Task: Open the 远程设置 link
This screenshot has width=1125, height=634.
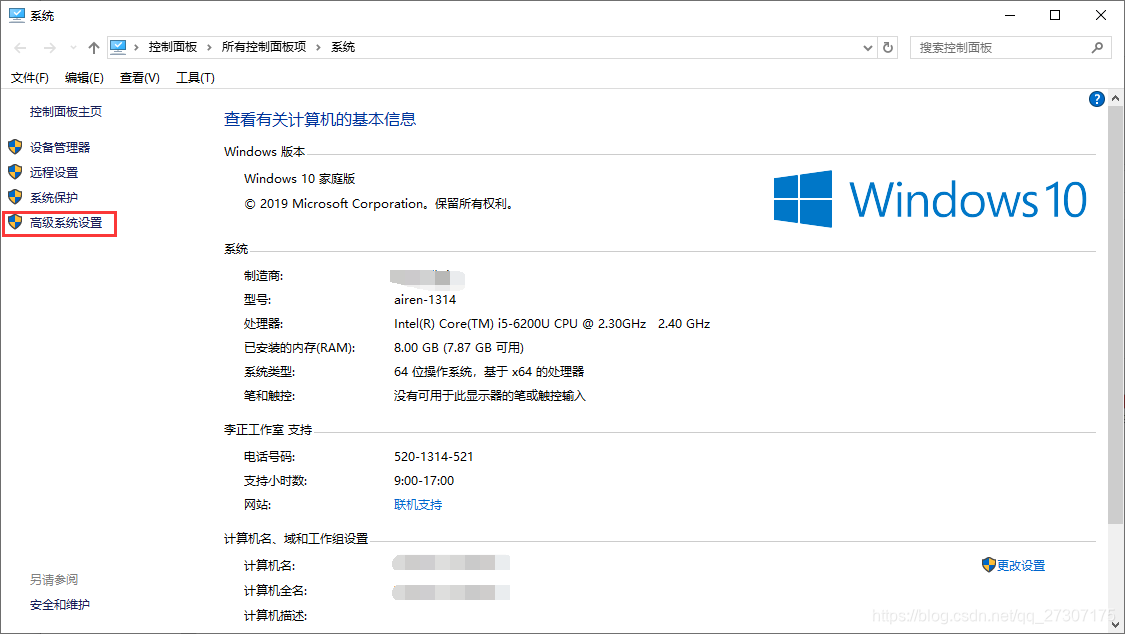Action: 54,173
